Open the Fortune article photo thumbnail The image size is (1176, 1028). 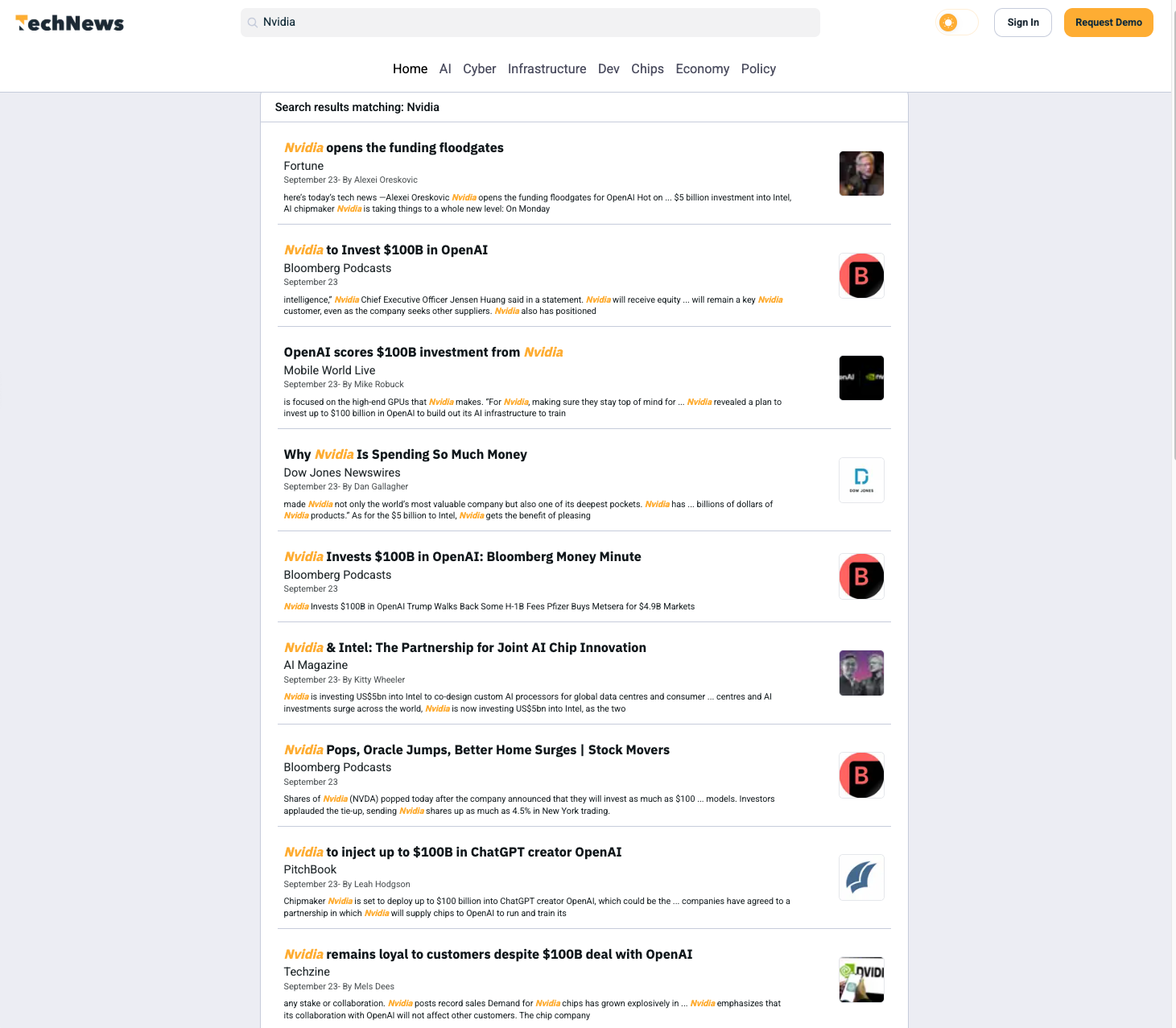[861, 174]
